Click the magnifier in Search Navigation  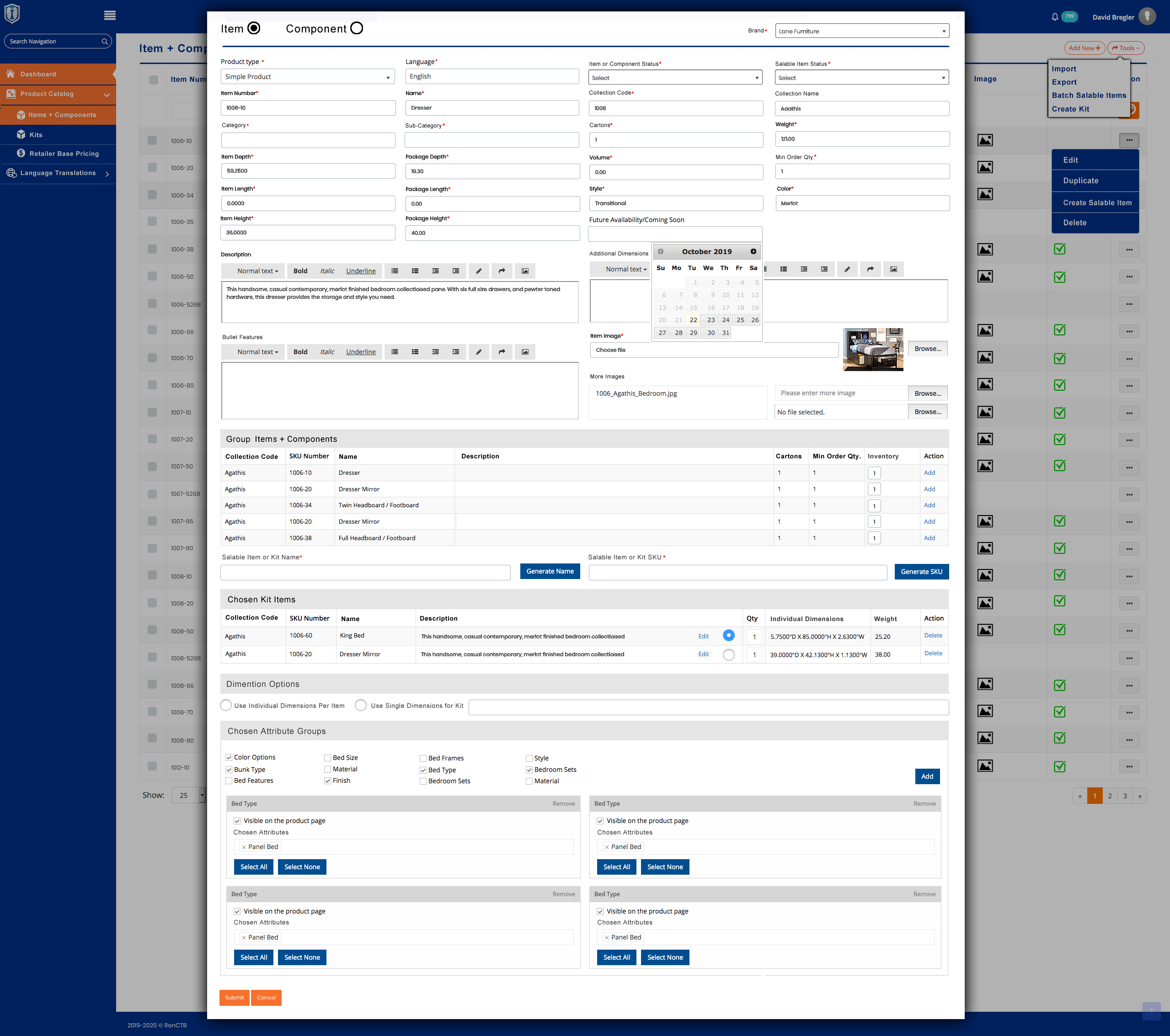105,41
